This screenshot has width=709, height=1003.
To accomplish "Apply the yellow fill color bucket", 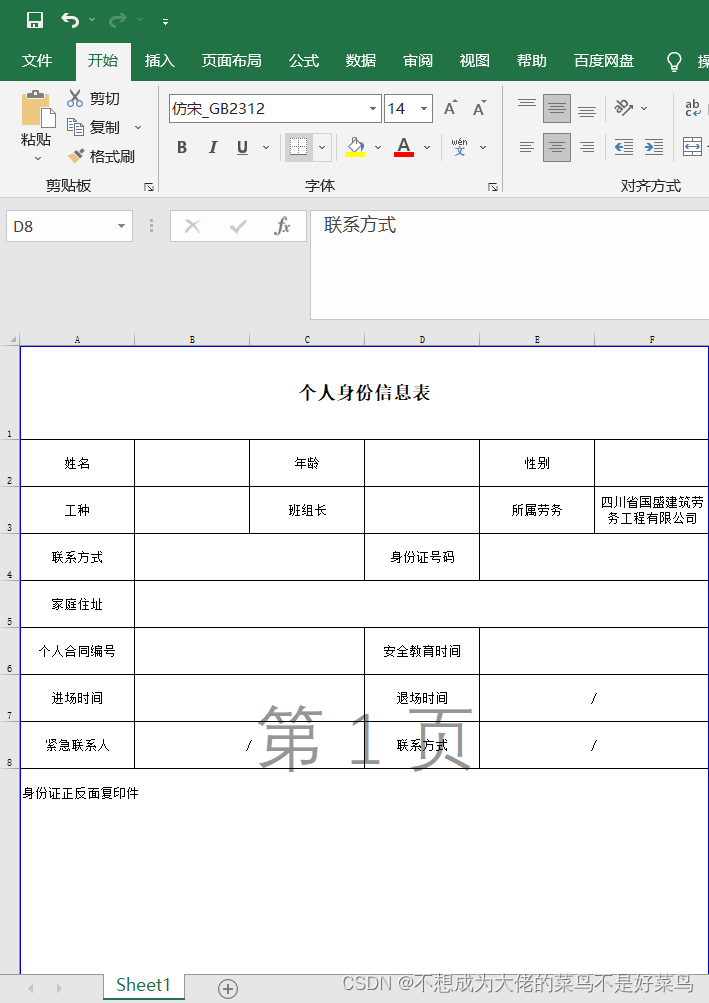I will pos(355,147).
